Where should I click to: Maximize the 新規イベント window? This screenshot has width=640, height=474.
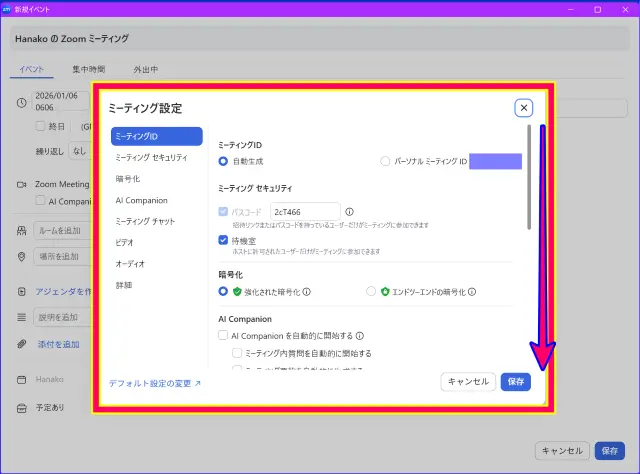(x=598, y=9)
